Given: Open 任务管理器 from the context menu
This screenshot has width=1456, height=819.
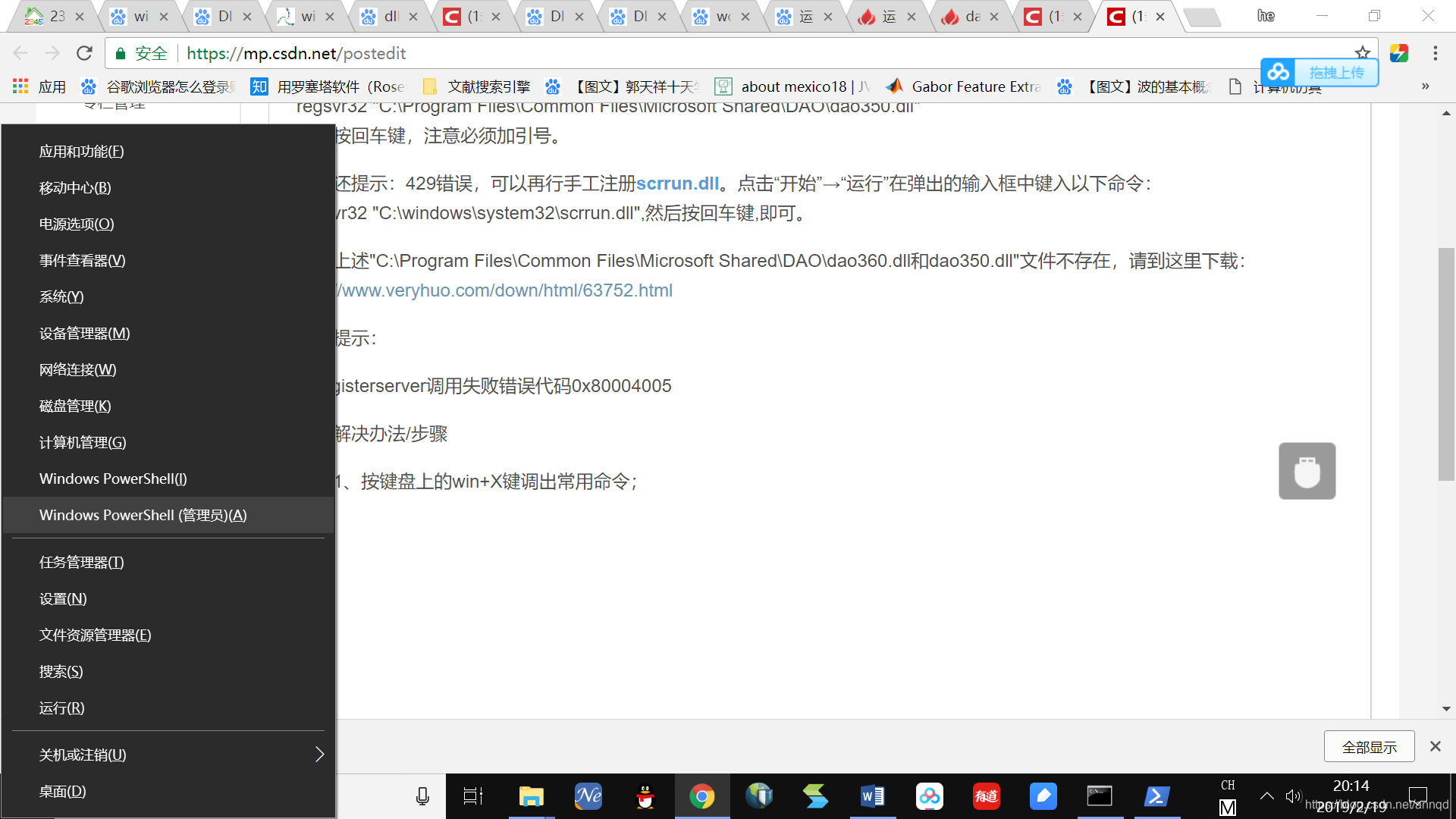Looking at the screenshot, I should (x=81, y=562).
